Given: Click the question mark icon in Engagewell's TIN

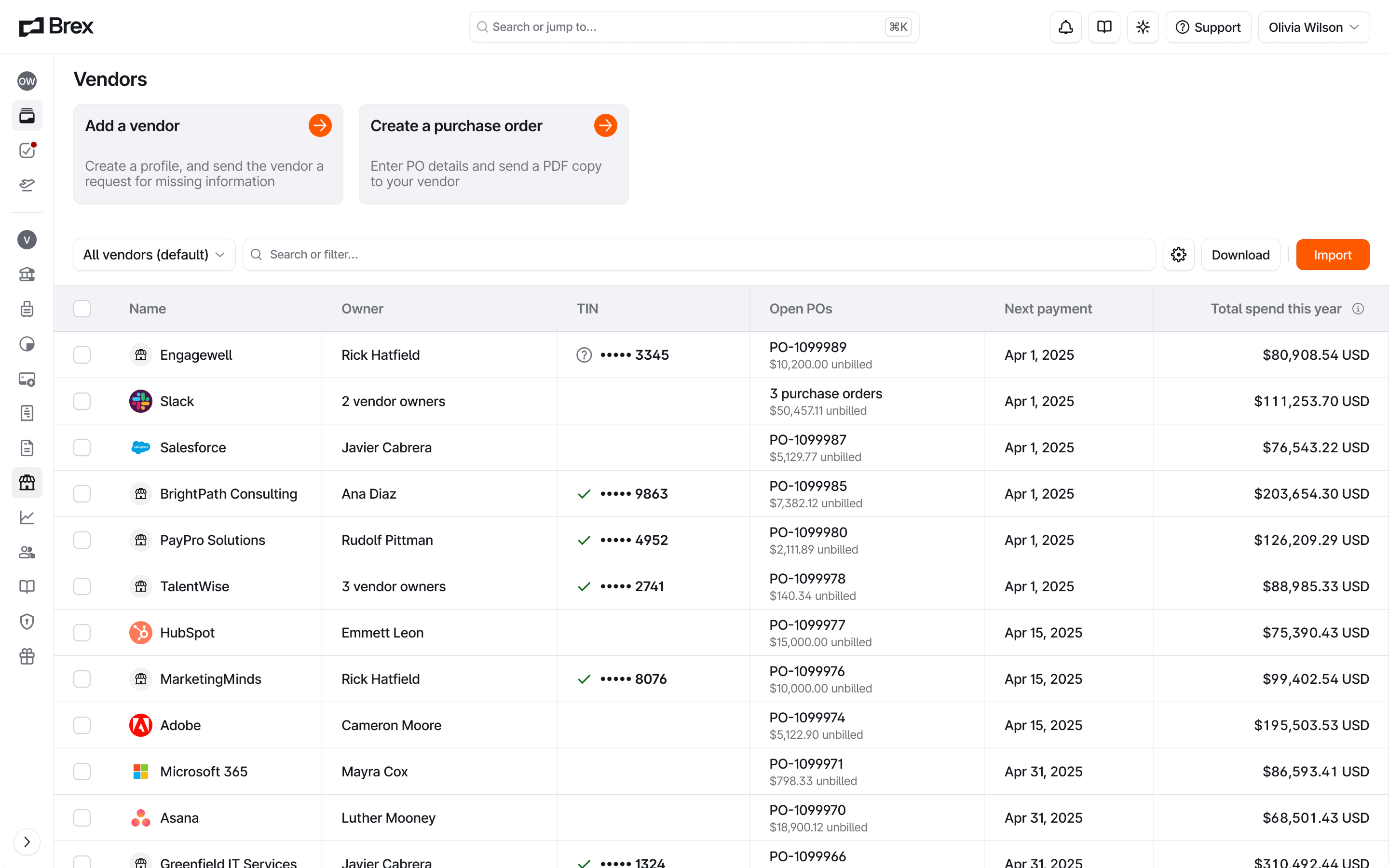Looking at the screenshot, I should [584, 355].
